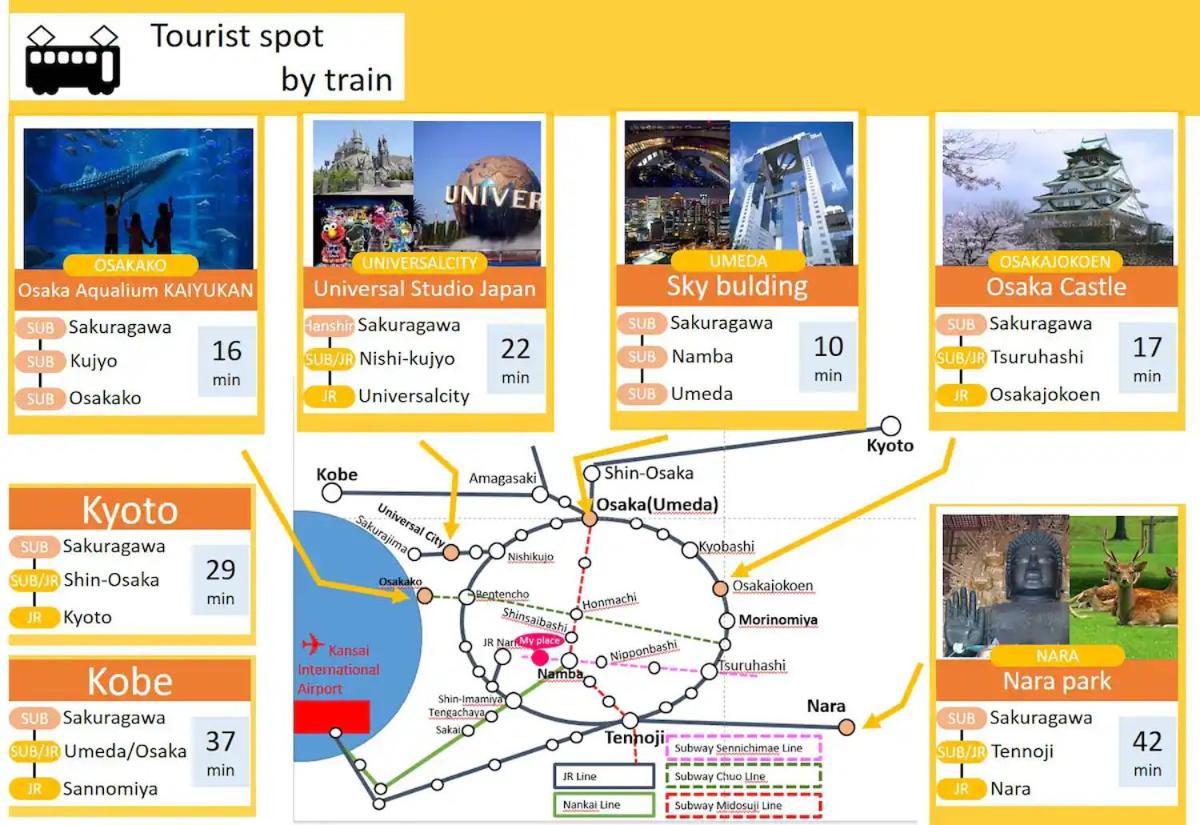Click the Osakako station dot on map
The height and width of the screenshot is (825, 1200).
[x=424, y=596]
